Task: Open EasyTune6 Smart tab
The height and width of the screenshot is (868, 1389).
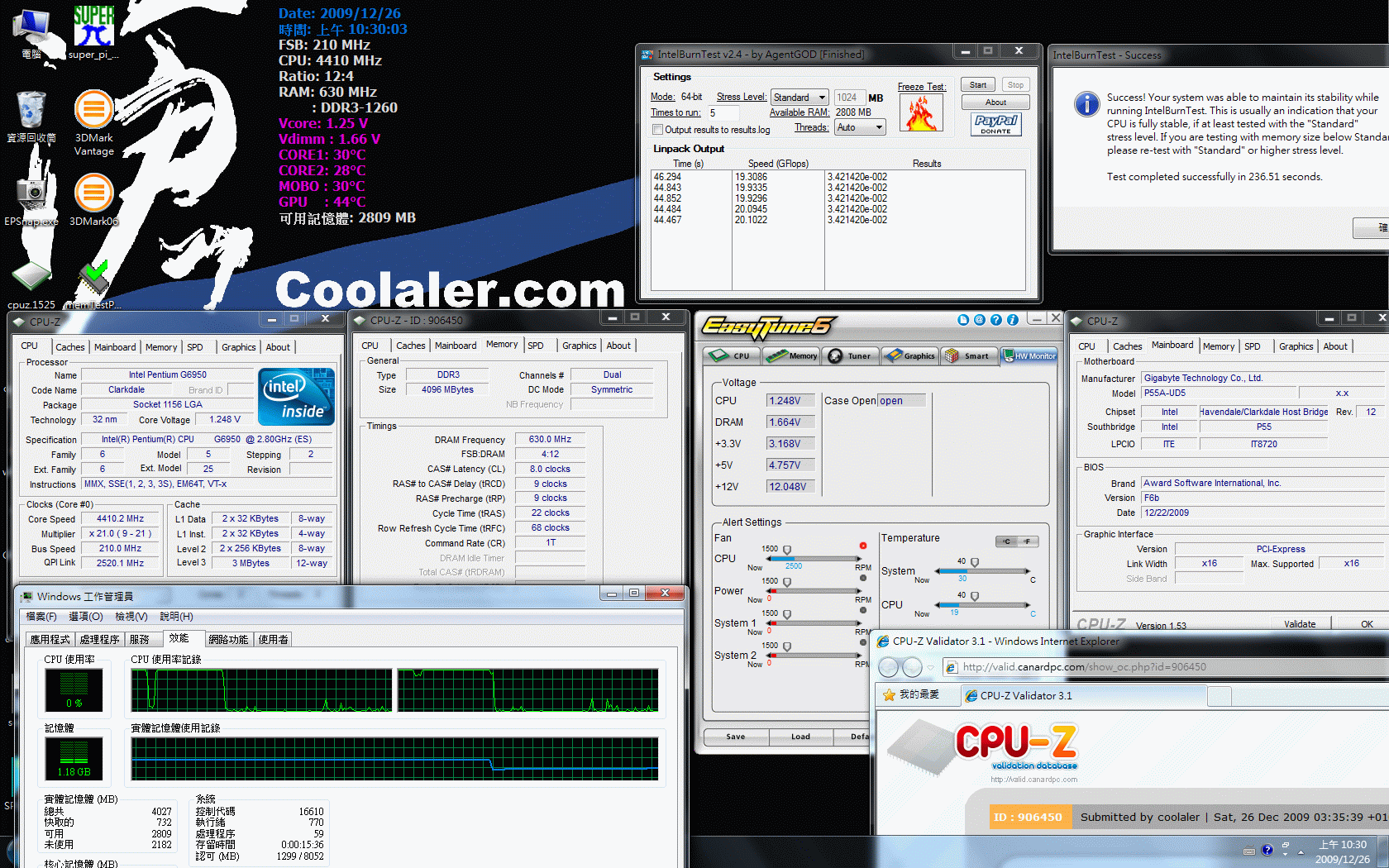Action: (968, 355)
